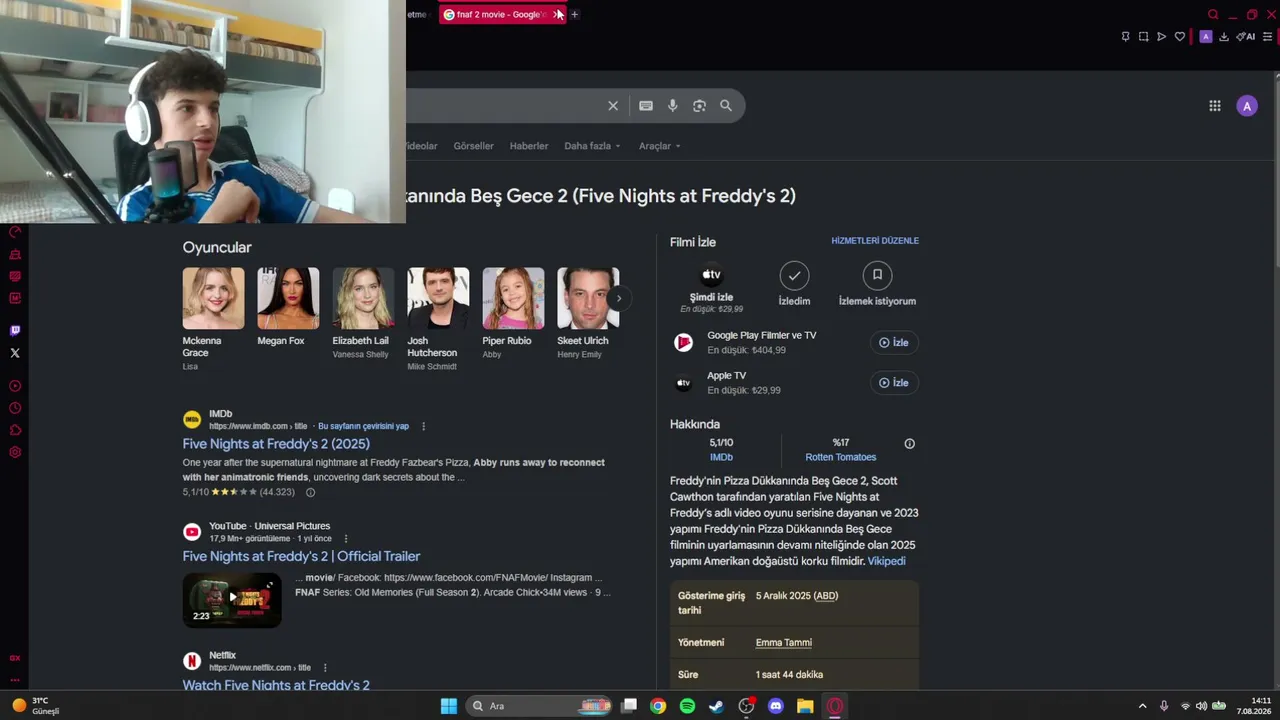
Task: Open info about the IMDb rating
Action: (x=310, y=492)
